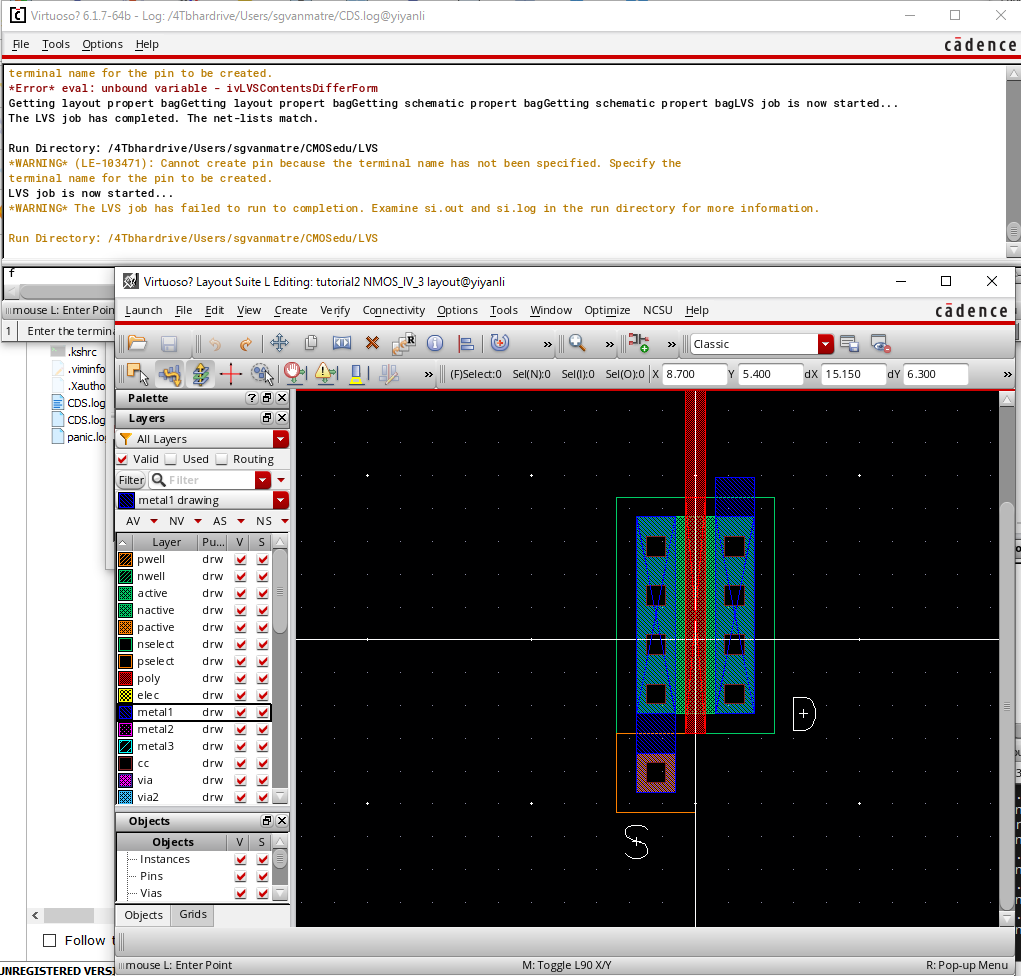Switch to the Grids tab

click(193, 914)
